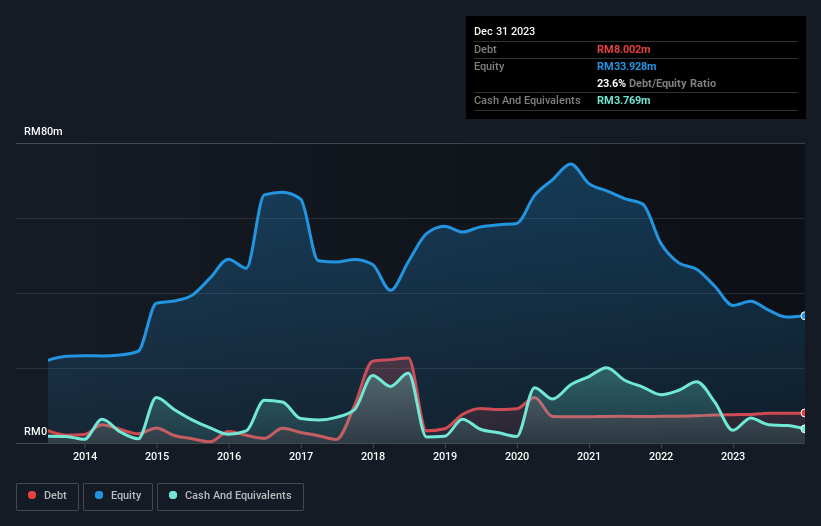Viewport: 821px width, 526px height.
Task: Click the 23.6% Debt/Equity Ratio text
Action: coord(656,83)
